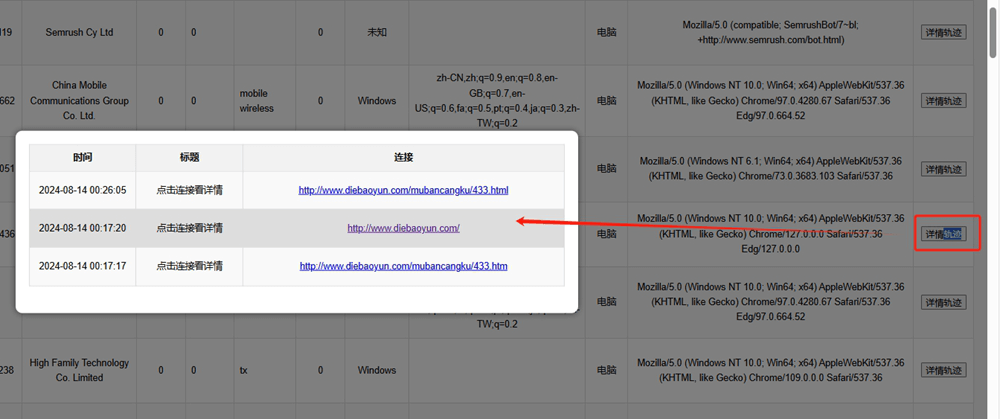Open 详情轨迹 for the China Mobile row
This screenshot has height=419, width=1000.
click(x=943, y=101)
